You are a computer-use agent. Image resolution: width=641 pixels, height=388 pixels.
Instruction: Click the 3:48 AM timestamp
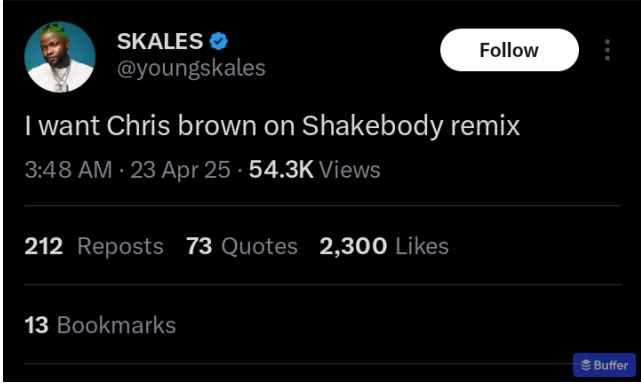[x=68, y=169]
